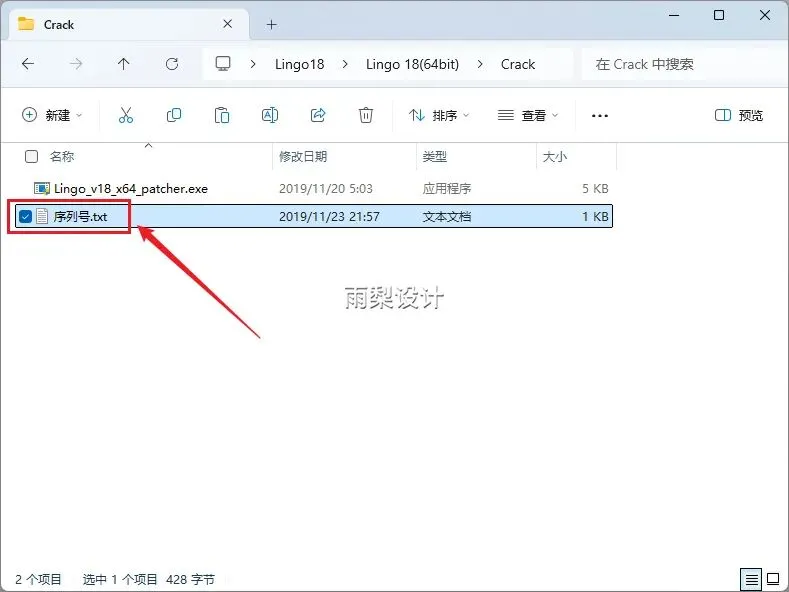Toggle the select-all checkbox in header

point(31,157)
